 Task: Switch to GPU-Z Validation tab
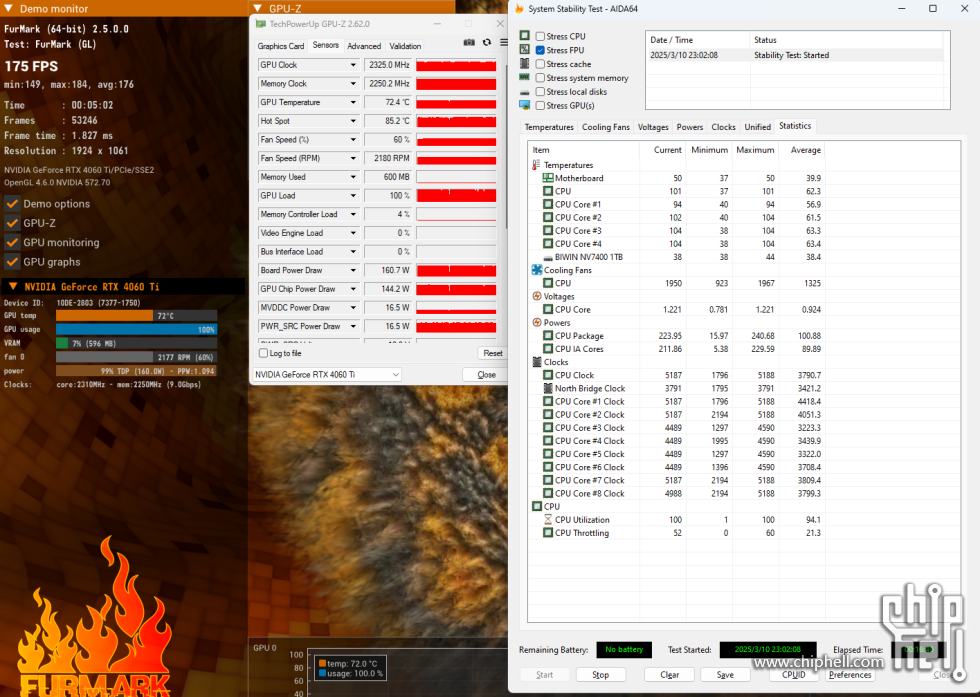click(x=405, y=46)
